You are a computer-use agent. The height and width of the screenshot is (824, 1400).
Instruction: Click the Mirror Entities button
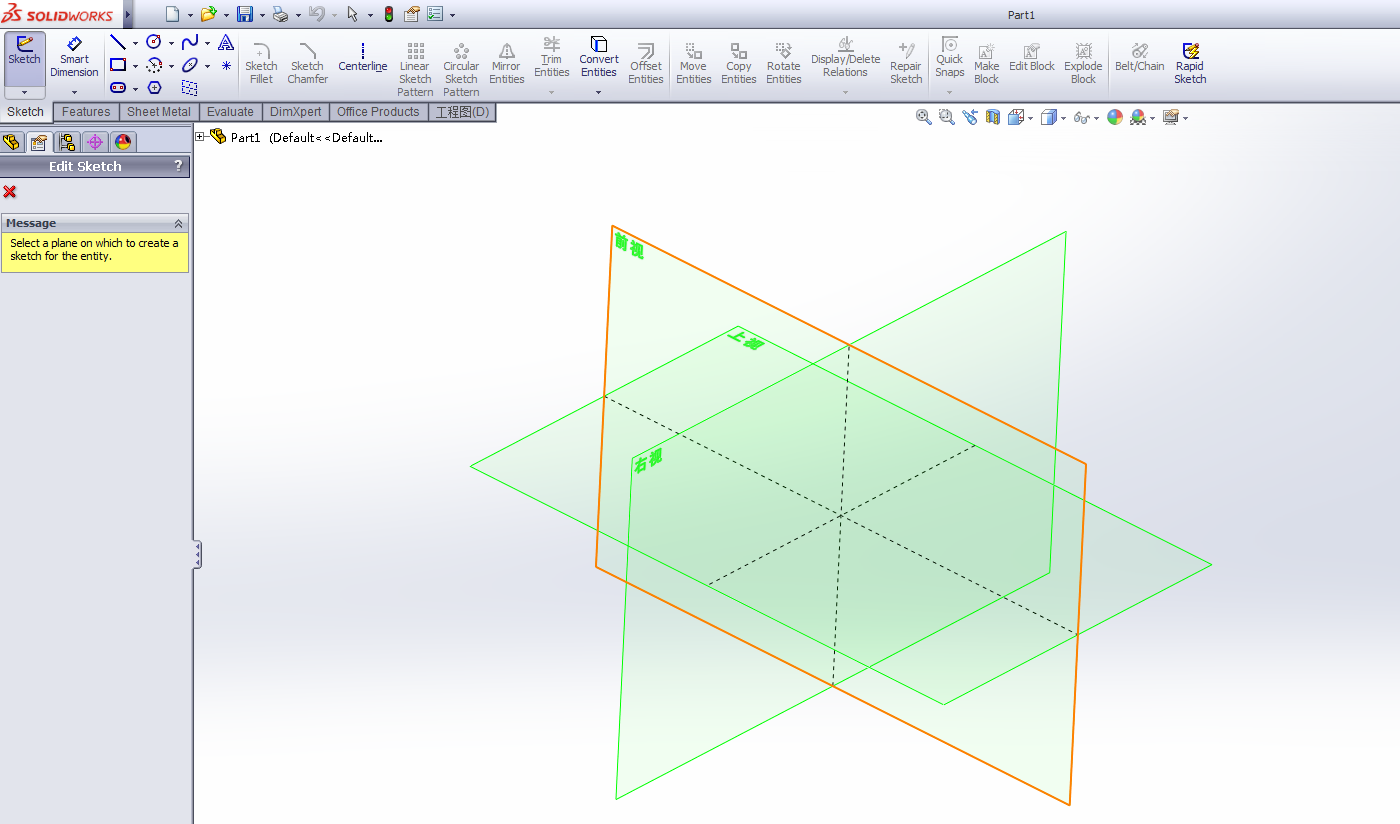tap(506, 63)
